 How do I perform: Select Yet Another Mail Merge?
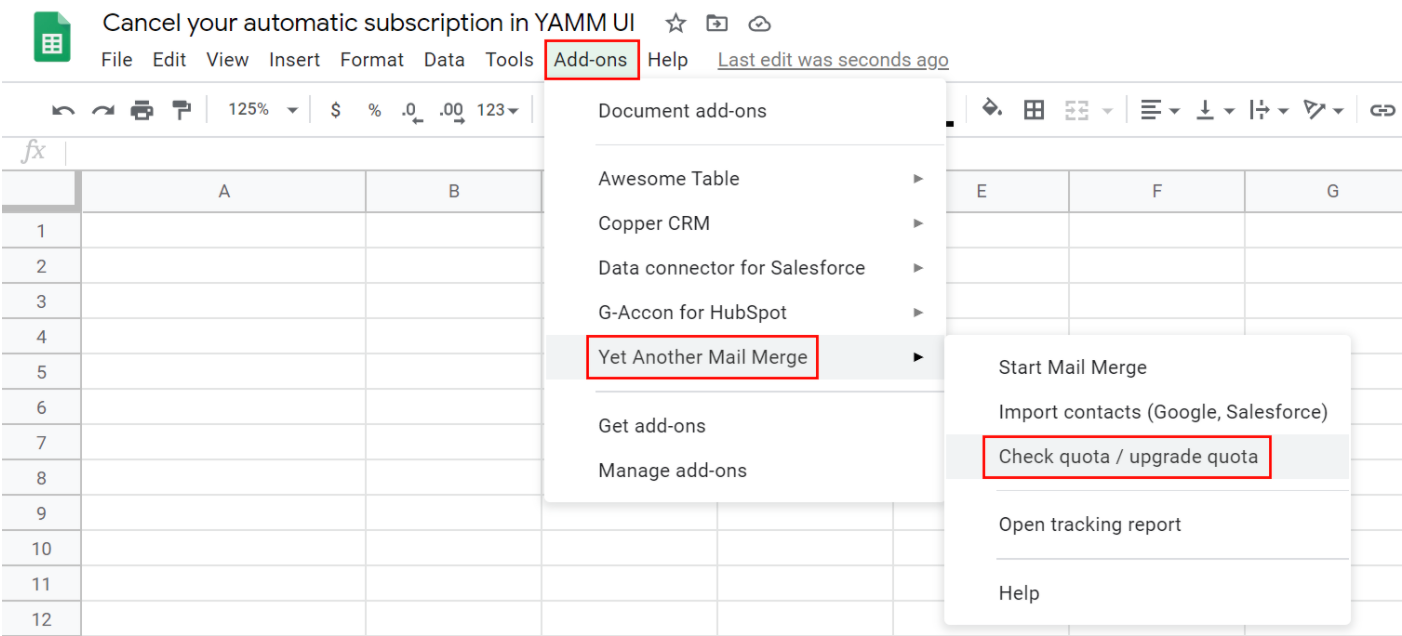tap(745, 357)
